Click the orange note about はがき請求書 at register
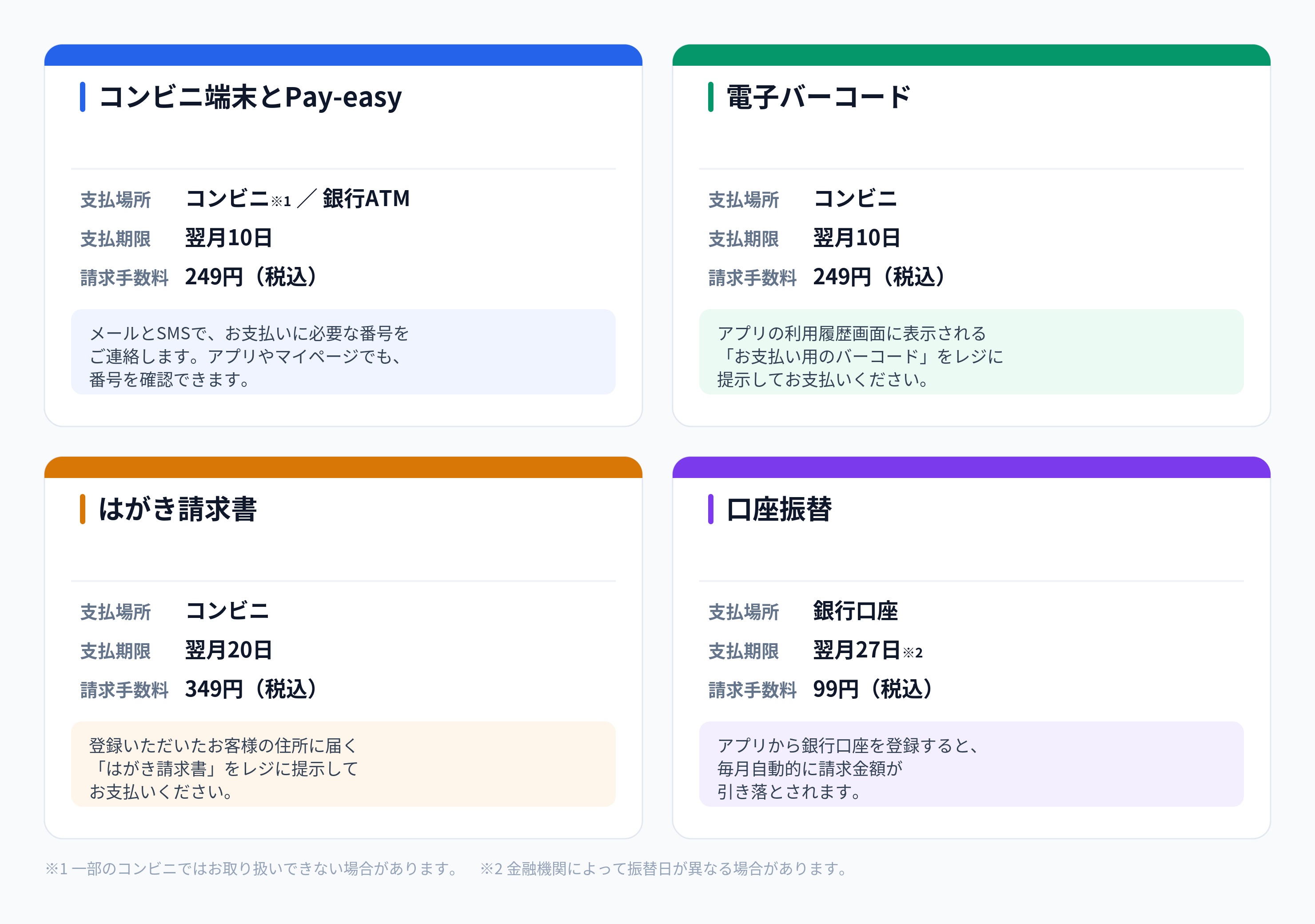The width and height of the screenshot is (1315, 924). coord(343,764)
